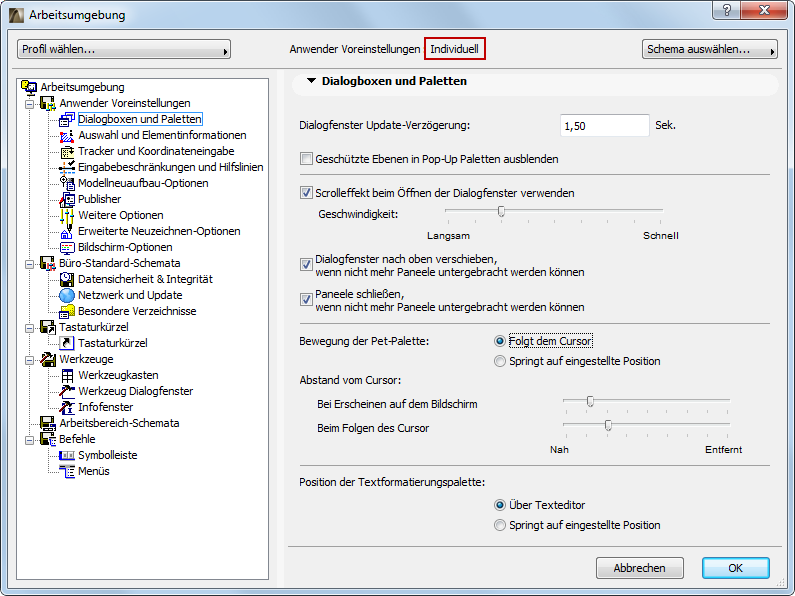Click the Bildschirm-Optionen icon
Screen dimensions: 795x596
67,247
